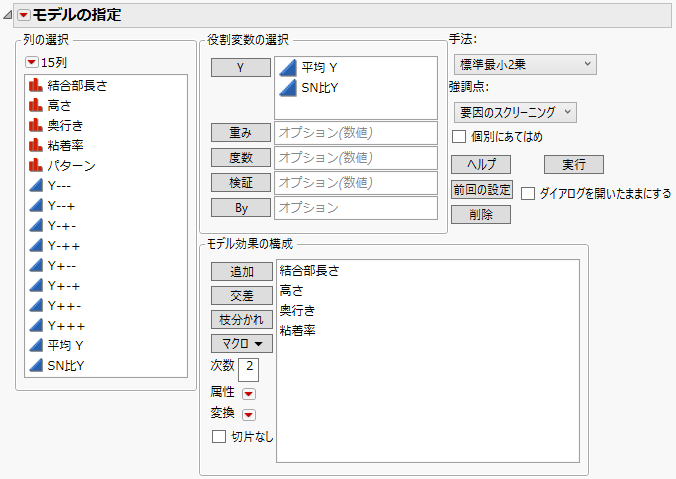Click the ヘルプ button
This screenshot has height=479, width=676.
(x=481, y=165)
